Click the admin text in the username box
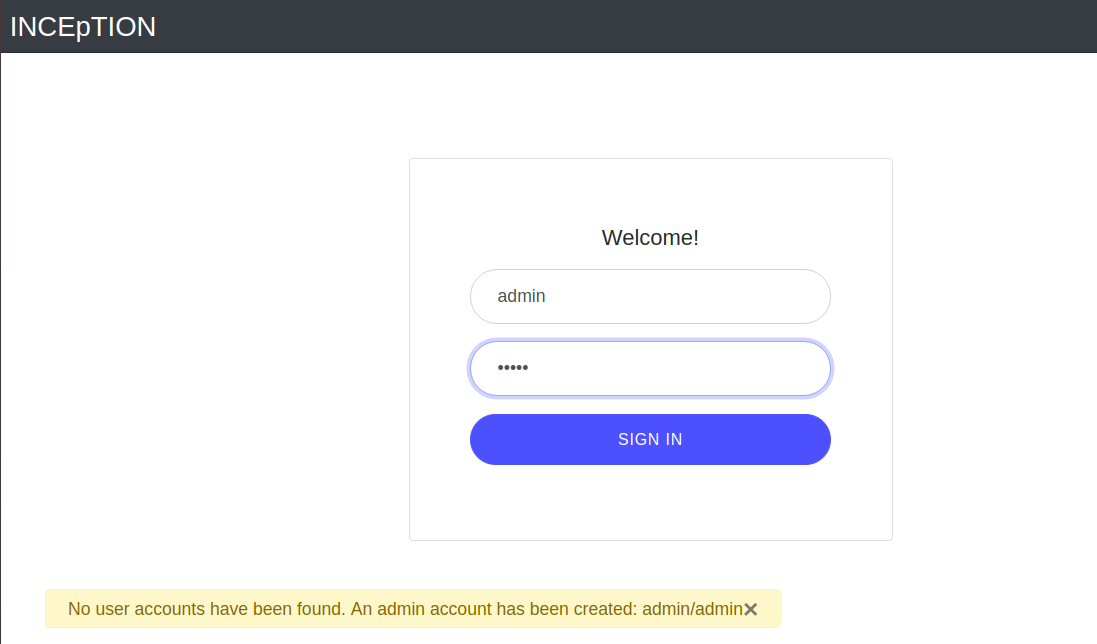 pos(522,296)
